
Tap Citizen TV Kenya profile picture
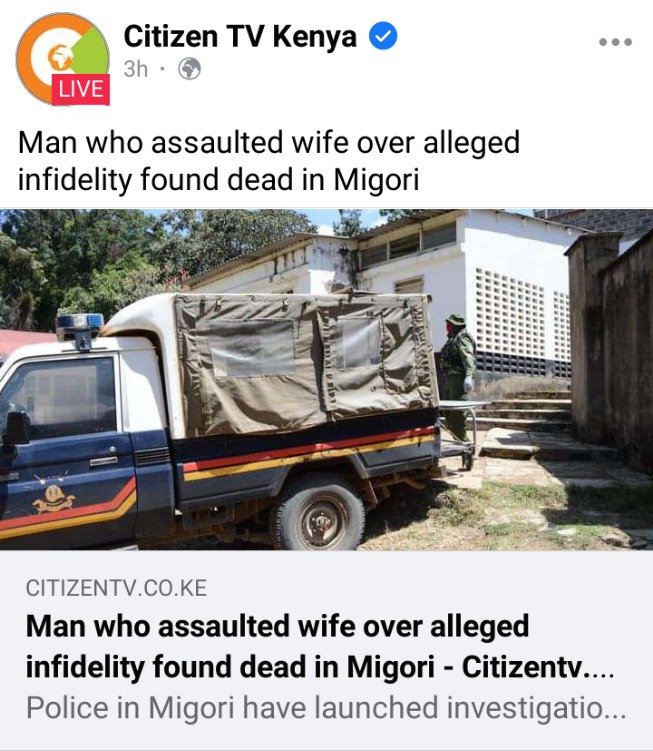point(63,58)
